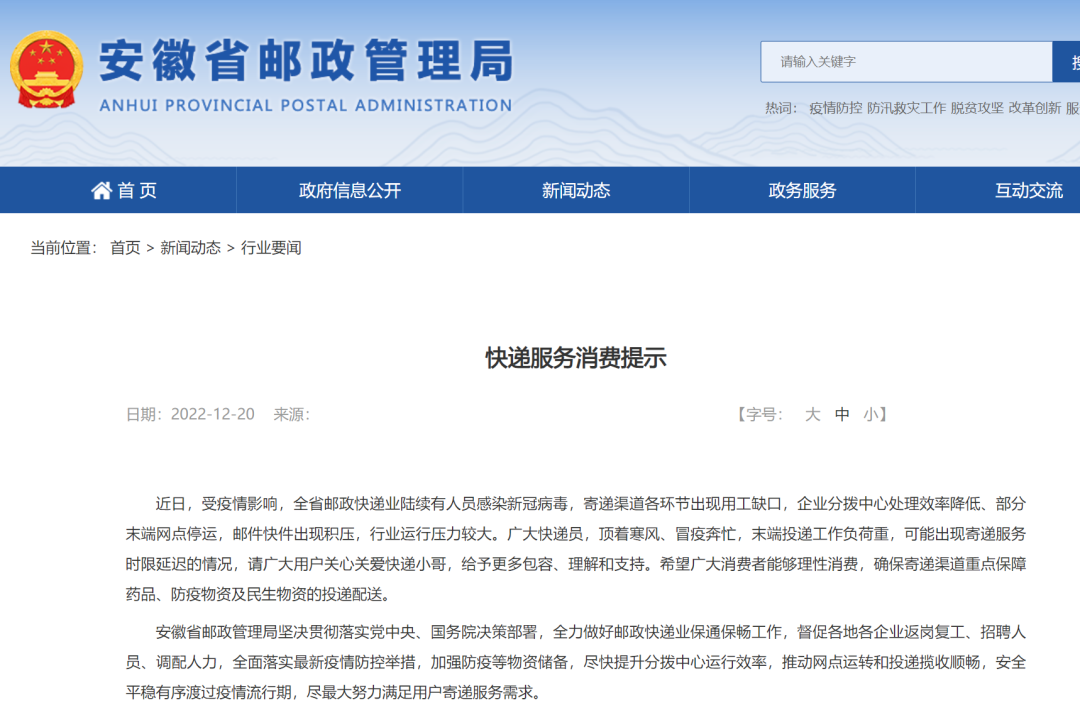Select the 脱贫攻坚 hot keyword
This screenshot has width=1080, height=715.
click(976, 108)
